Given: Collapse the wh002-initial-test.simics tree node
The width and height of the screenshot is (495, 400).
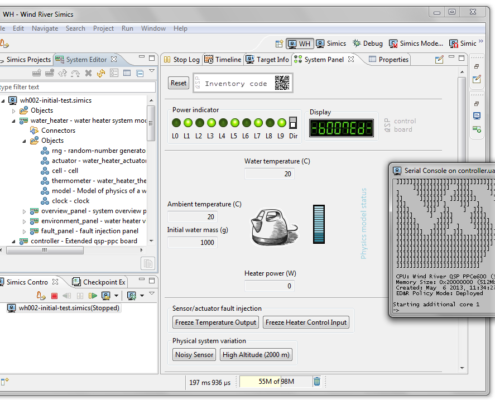Looking at the screenshot, I should (x=3, y=101).
